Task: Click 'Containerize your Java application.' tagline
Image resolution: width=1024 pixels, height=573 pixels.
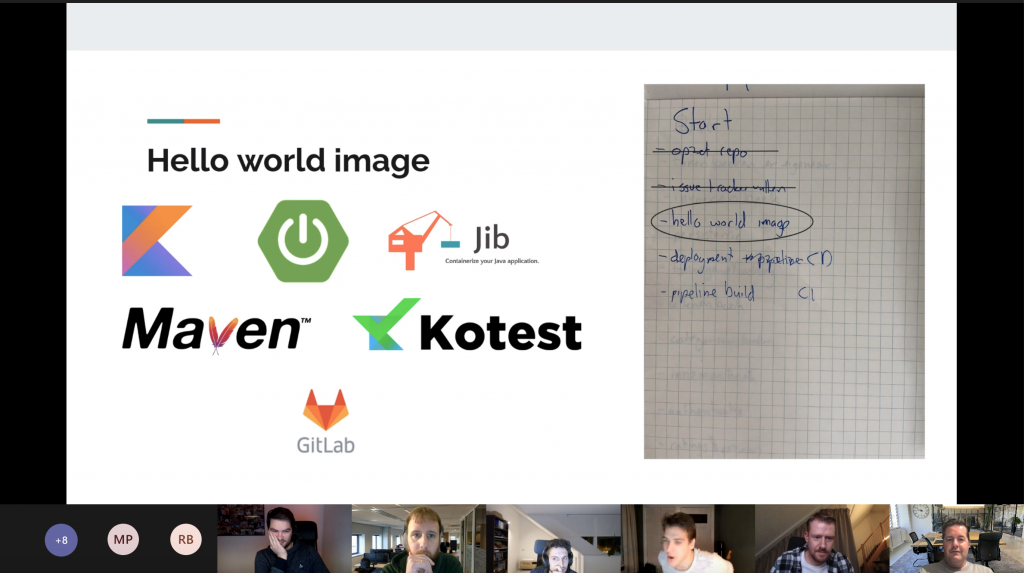Action: (x=492, y=261)
